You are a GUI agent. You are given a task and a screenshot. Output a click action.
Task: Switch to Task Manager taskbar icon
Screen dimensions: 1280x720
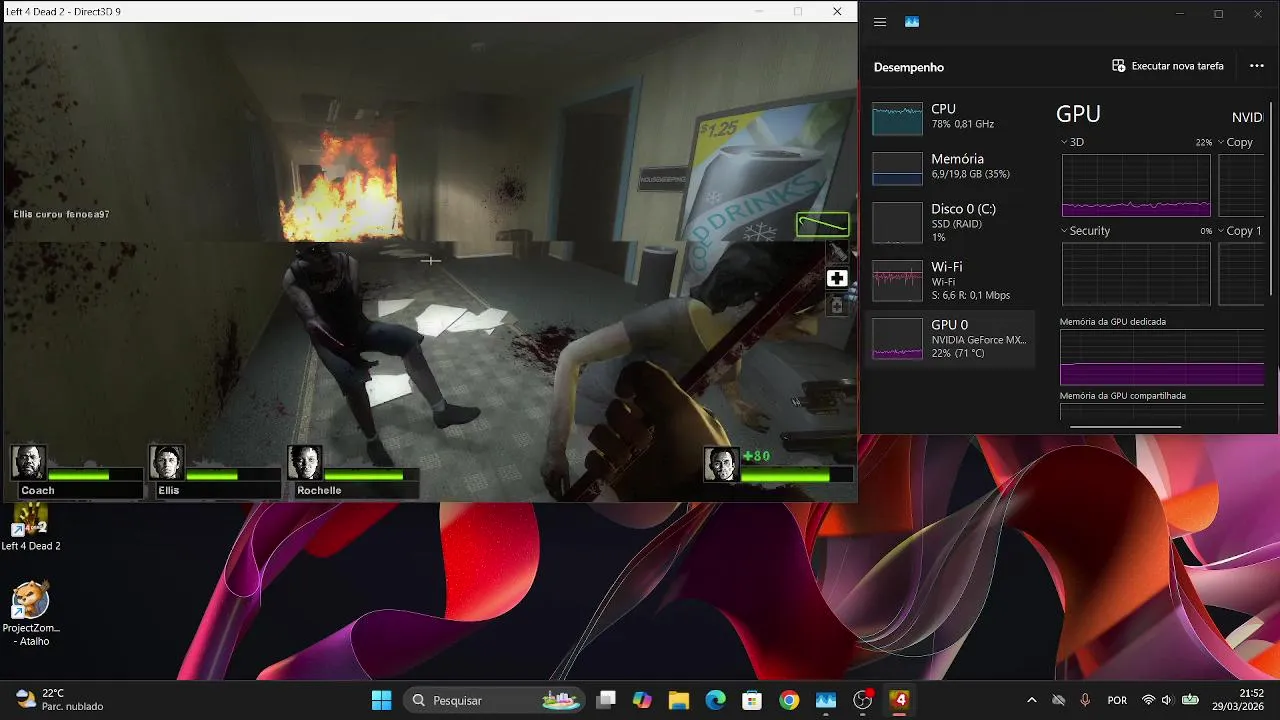(826, 700)
